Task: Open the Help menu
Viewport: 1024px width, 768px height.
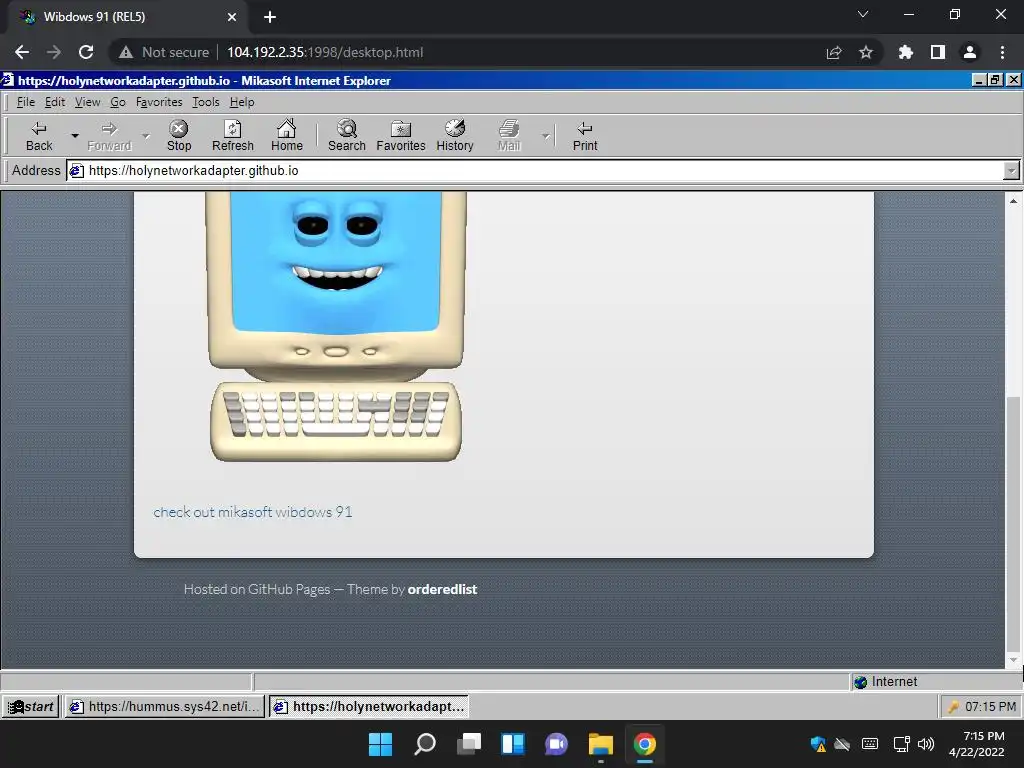Action: coord(242,102)
